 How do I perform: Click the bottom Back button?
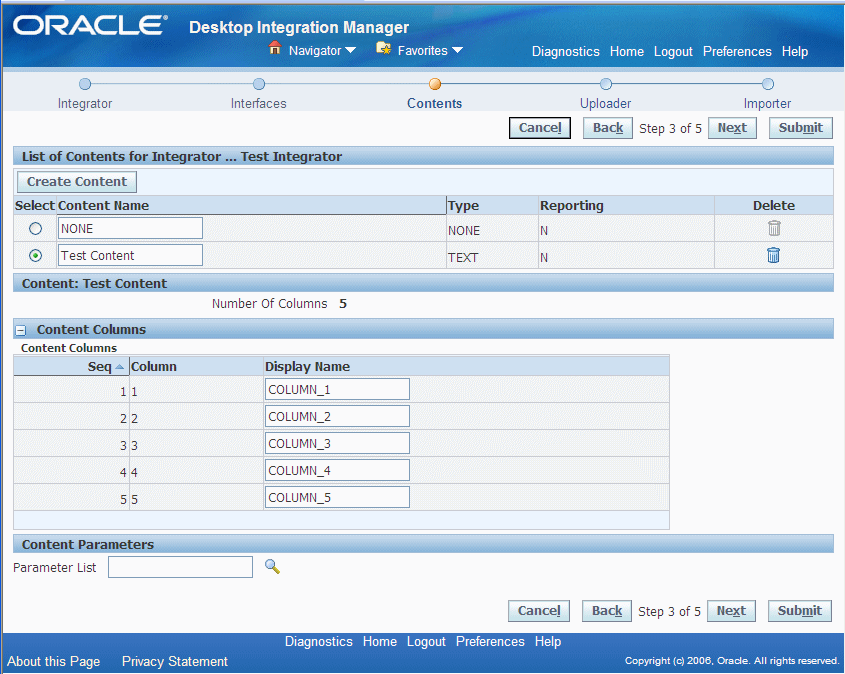tap(607, 611)
